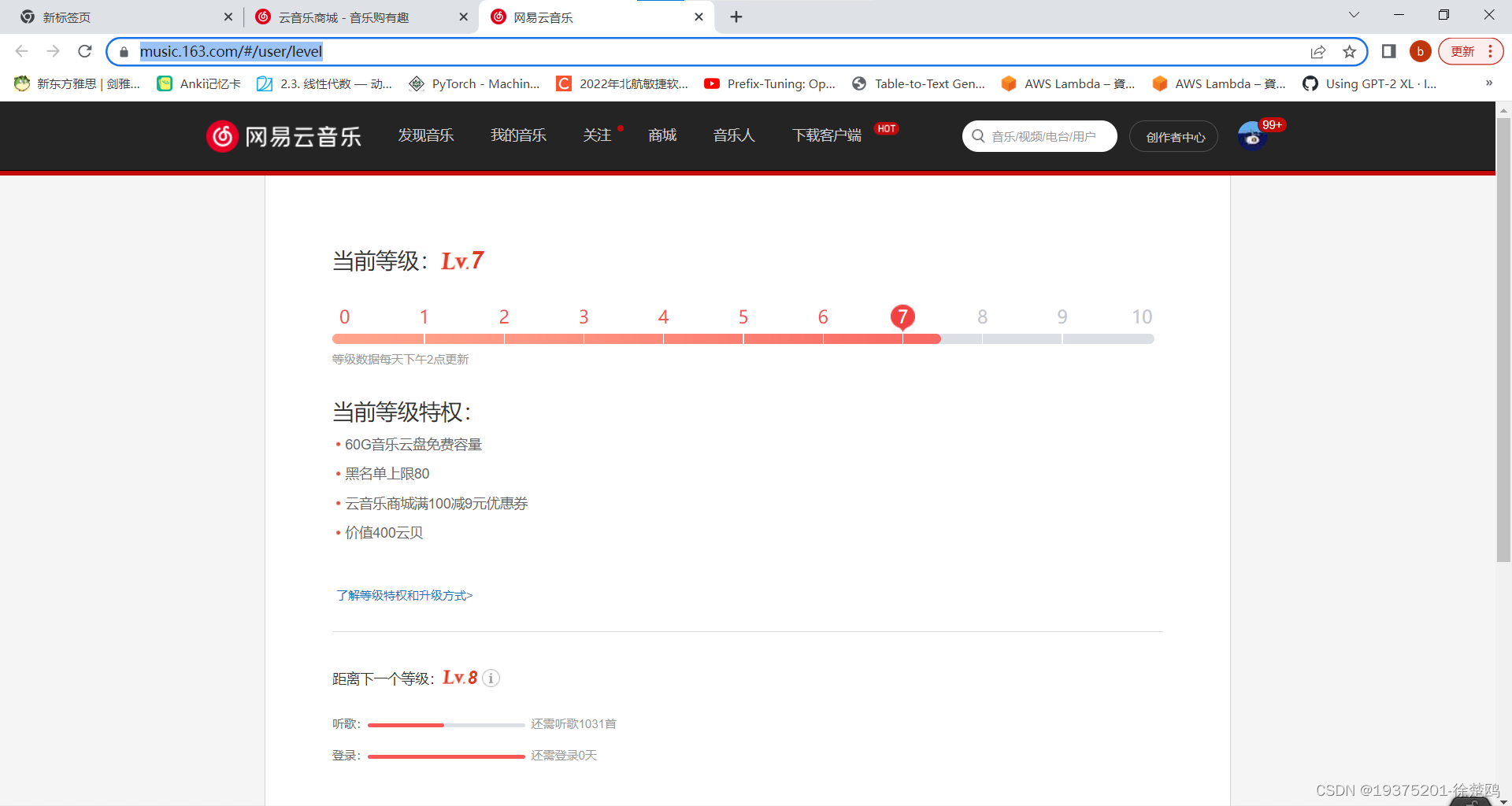
Task: Open the Using GPT-2 XL GitHub bookmark
Action: 1369,83
